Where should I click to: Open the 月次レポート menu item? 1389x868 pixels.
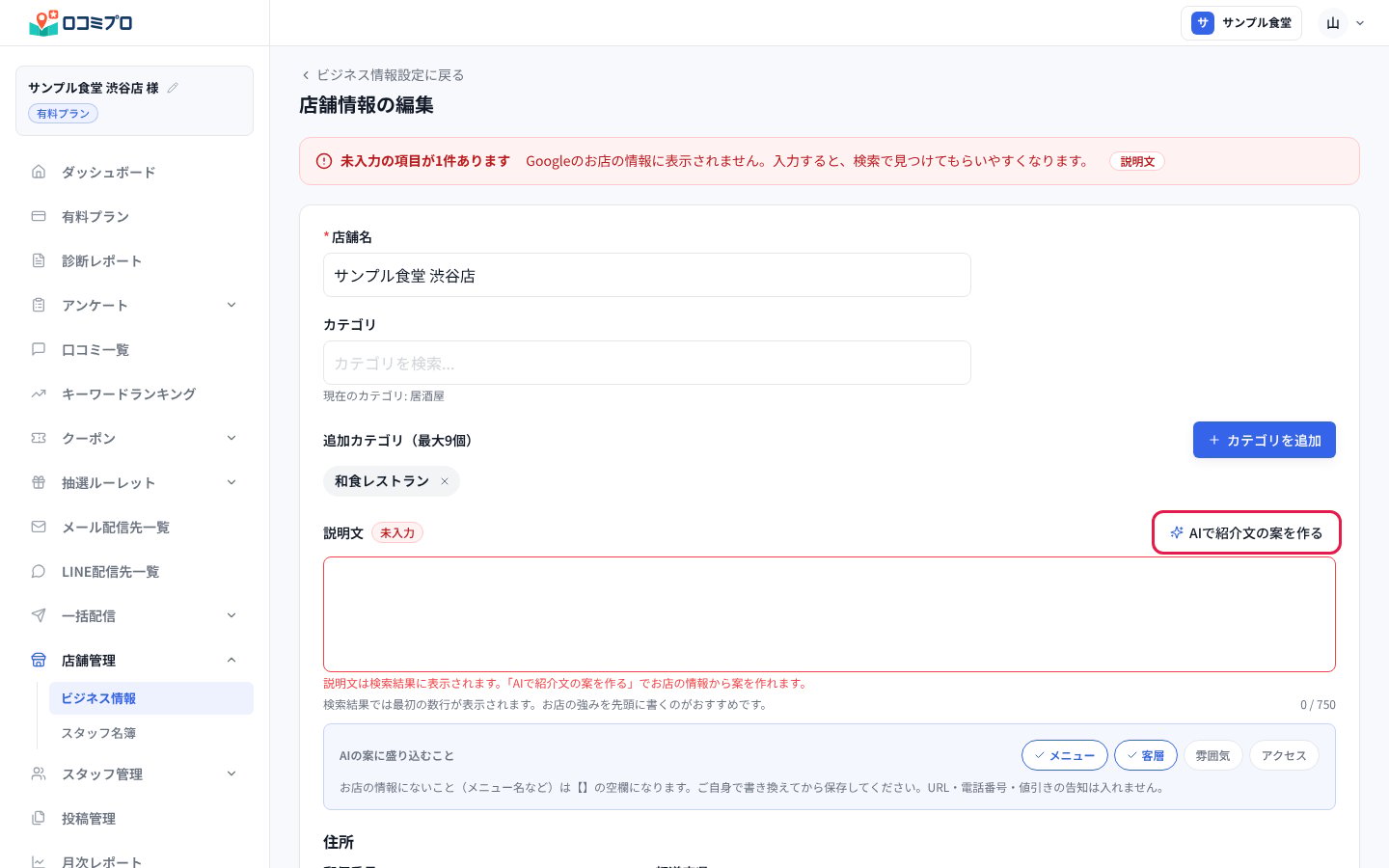(135, 860)
